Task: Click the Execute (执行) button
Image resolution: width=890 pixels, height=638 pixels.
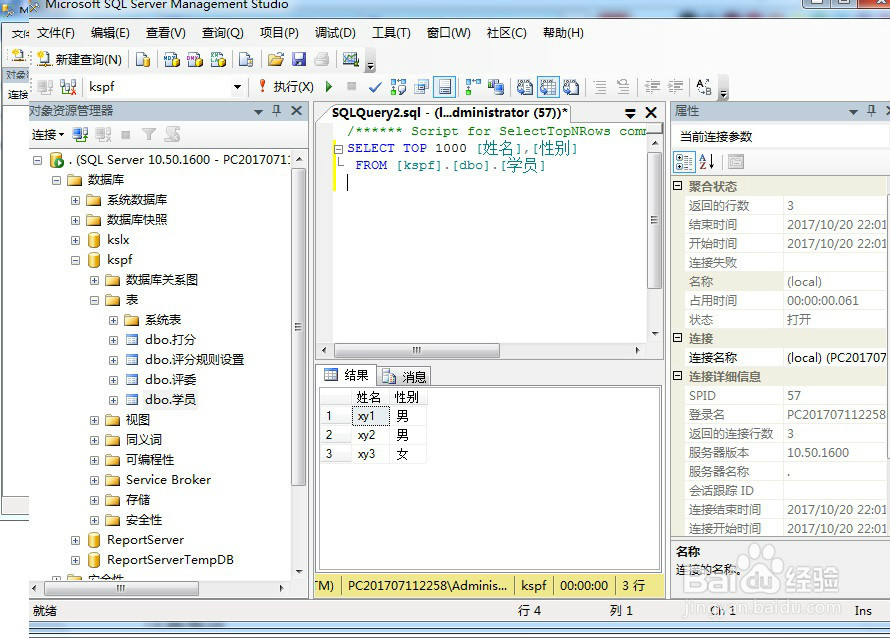Action: 286,87
